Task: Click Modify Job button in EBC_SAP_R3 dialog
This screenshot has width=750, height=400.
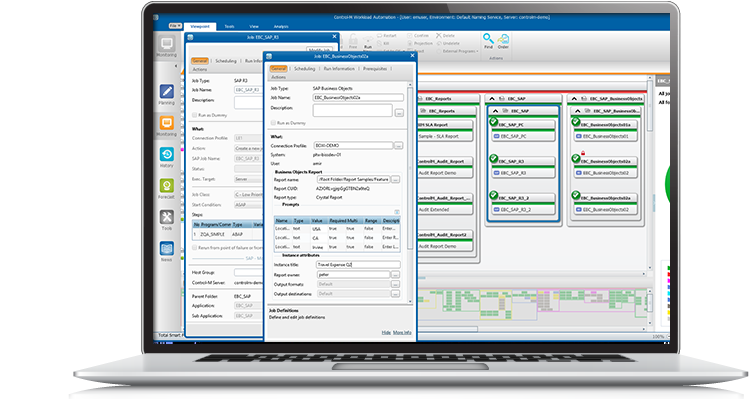Action: click(x=319, y=50)
